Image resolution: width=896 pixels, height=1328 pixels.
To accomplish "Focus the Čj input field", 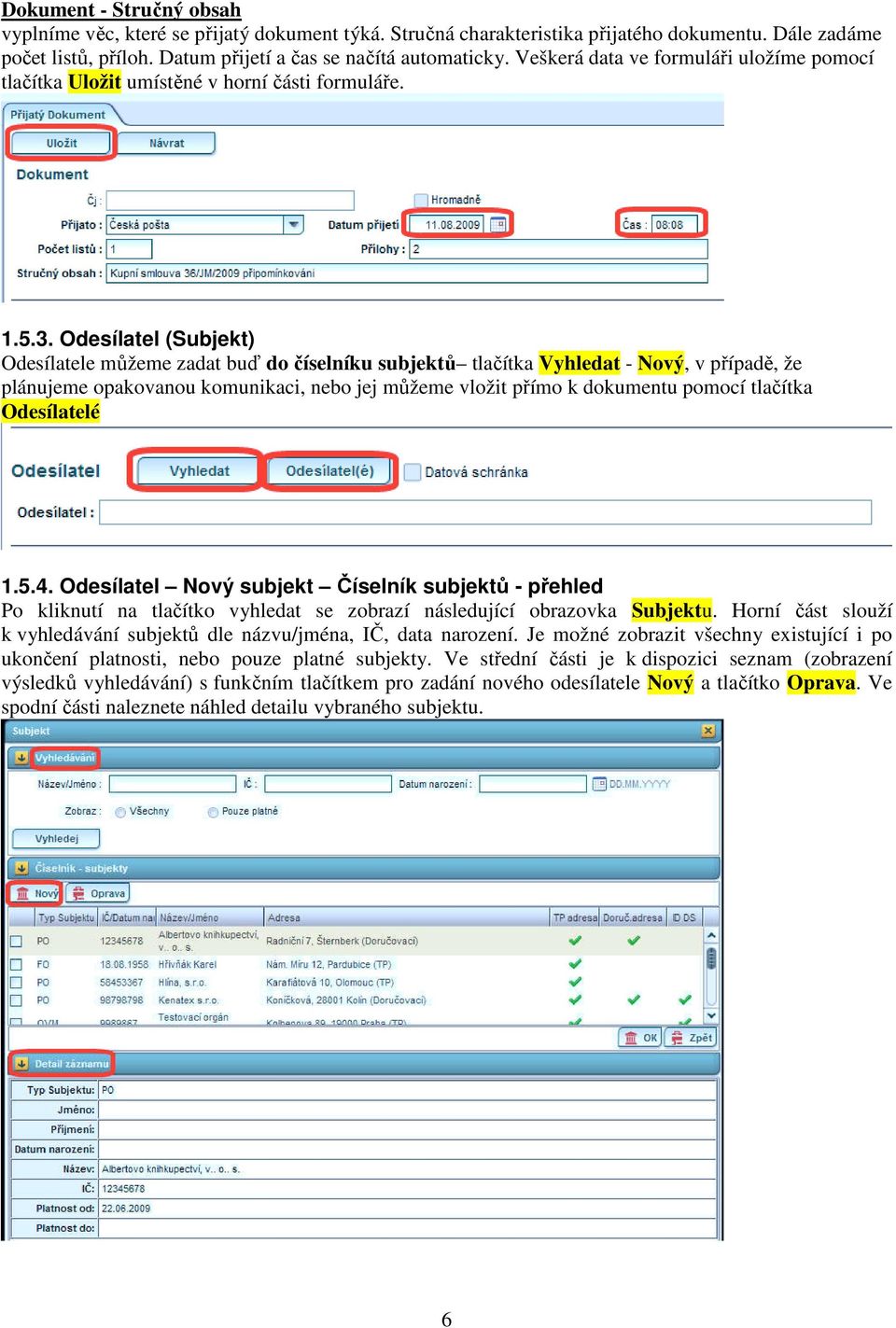I will (x=230, y=201).
